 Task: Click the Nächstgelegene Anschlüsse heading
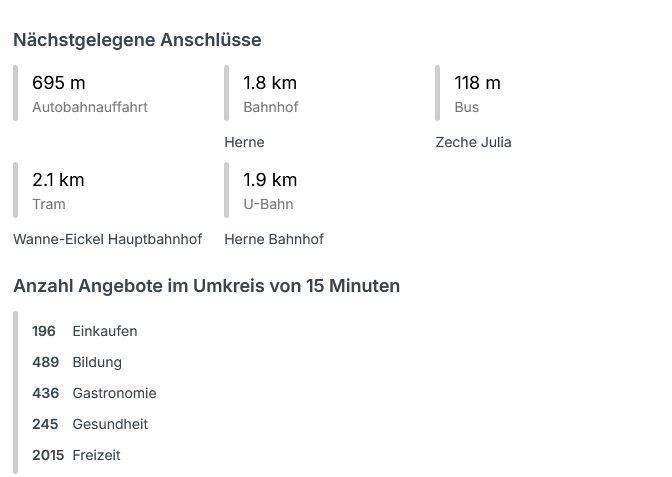pos(137,40)
